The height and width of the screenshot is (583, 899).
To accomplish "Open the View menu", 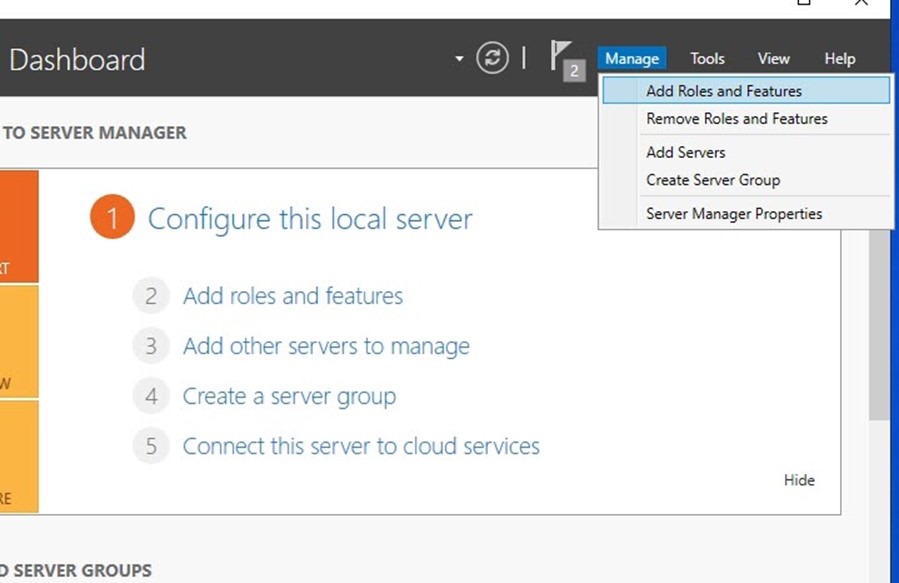I will [x=773, y=58].
